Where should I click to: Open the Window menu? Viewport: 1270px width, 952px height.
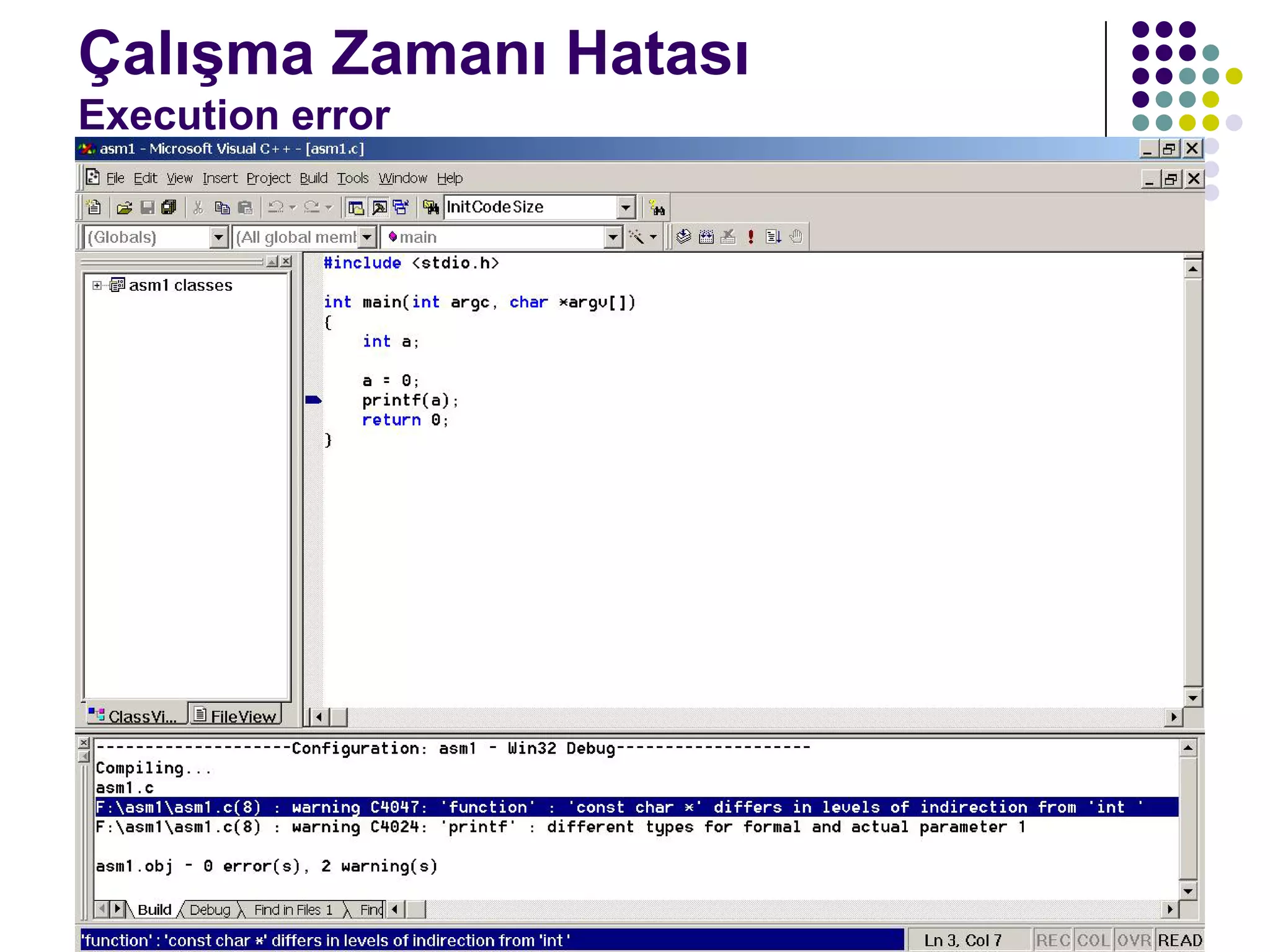pos(403,178)
